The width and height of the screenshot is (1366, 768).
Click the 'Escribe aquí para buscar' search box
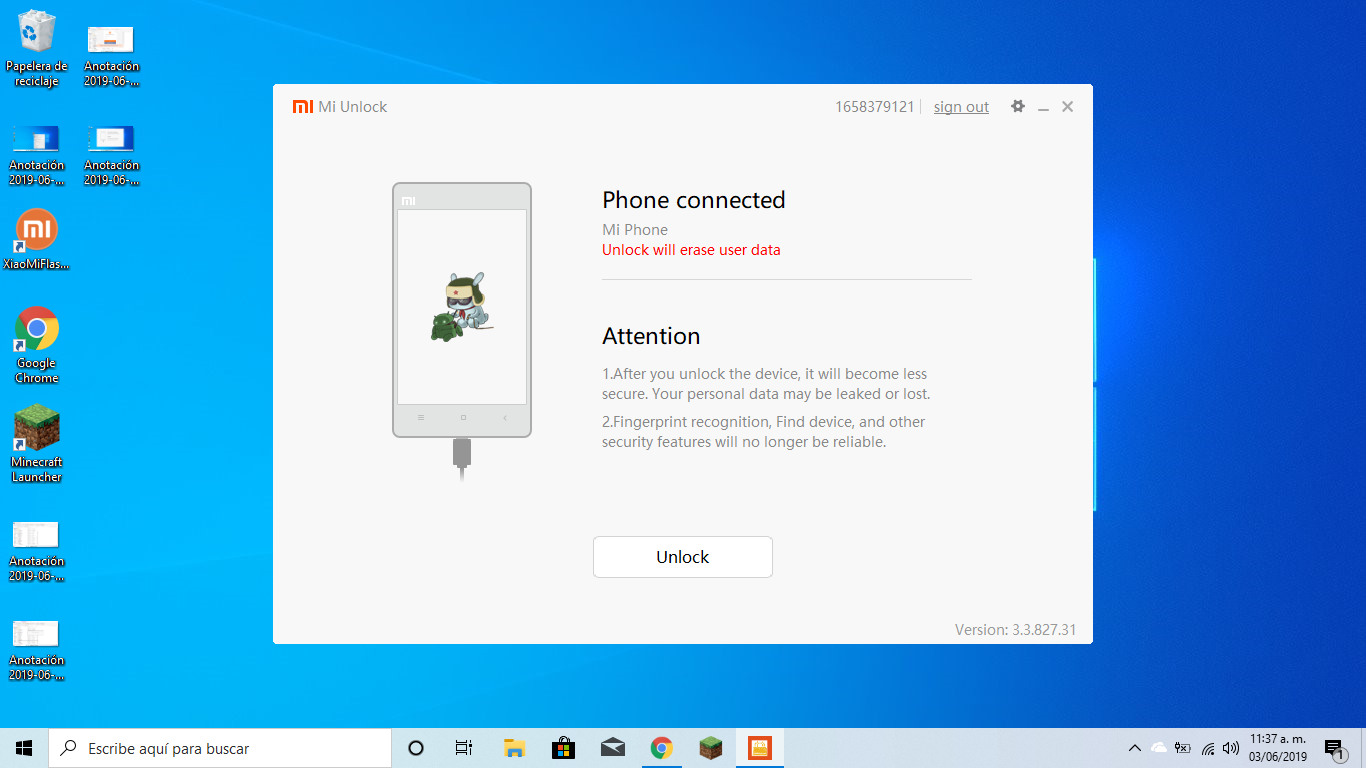coord(220,748)
